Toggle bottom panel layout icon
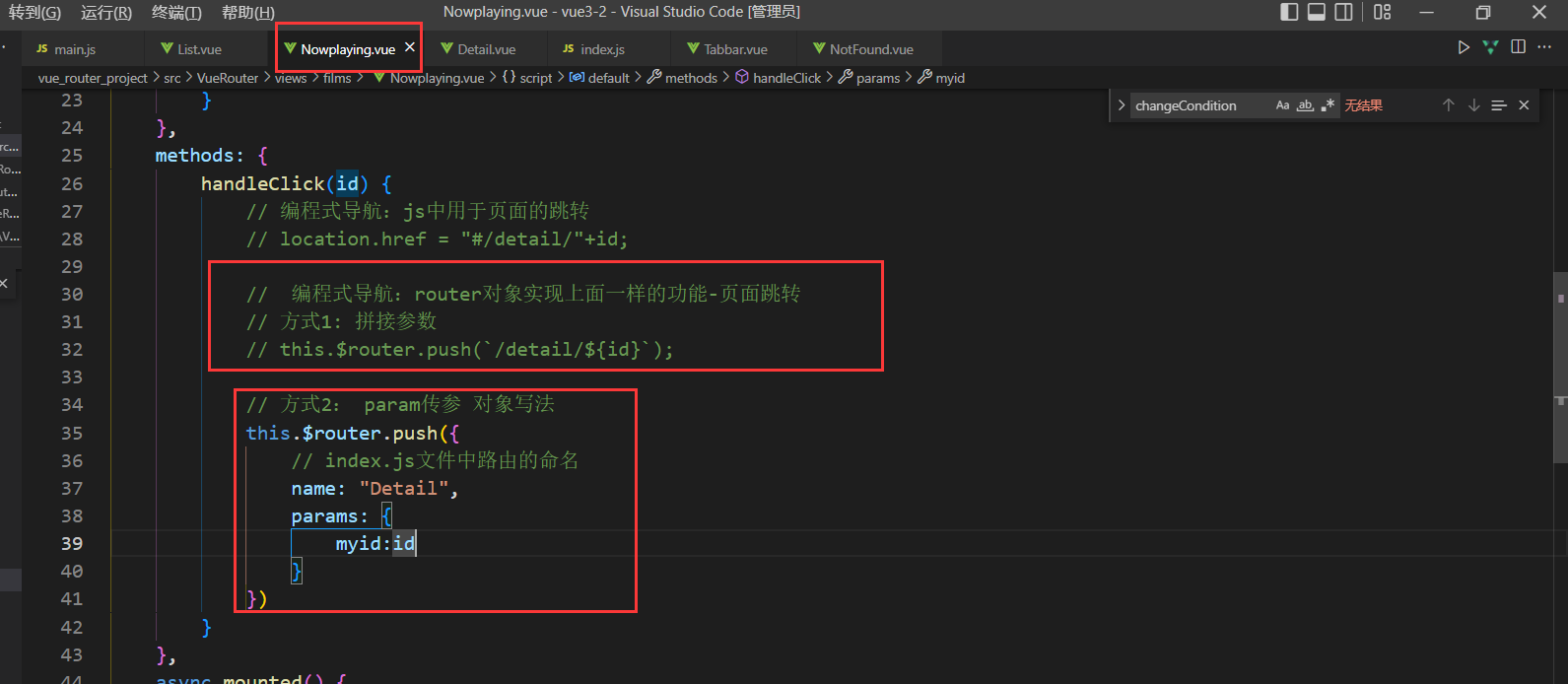Viewport: 1568px width, 684px height. click(x=1317, y=12)
